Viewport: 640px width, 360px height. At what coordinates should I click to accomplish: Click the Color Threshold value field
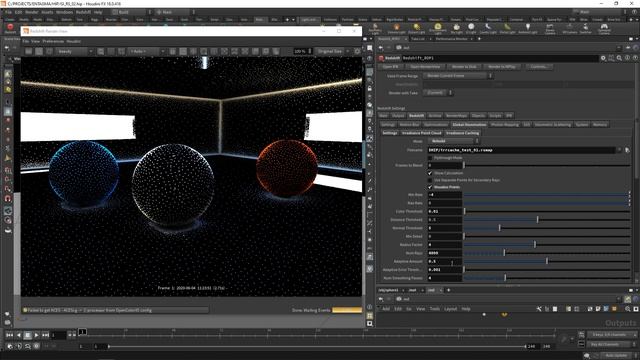444,211
